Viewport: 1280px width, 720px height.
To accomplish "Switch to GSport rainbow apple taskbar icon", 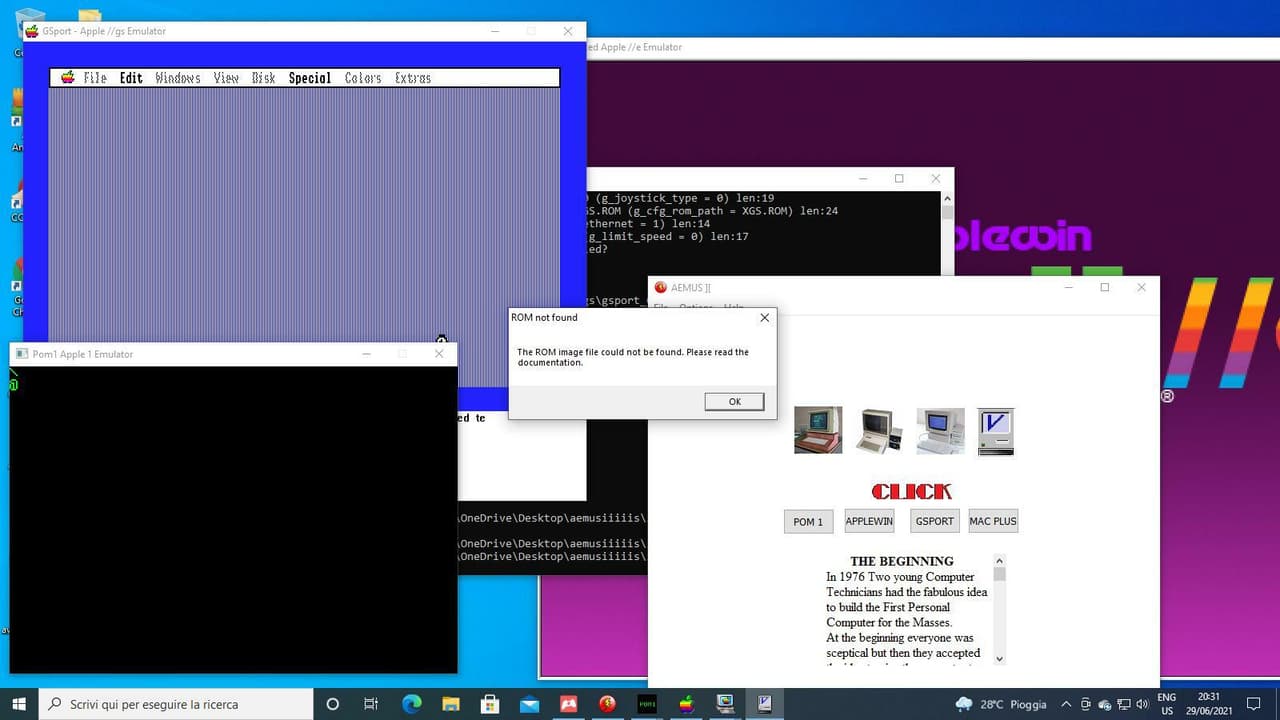I will tap(686, 704).
